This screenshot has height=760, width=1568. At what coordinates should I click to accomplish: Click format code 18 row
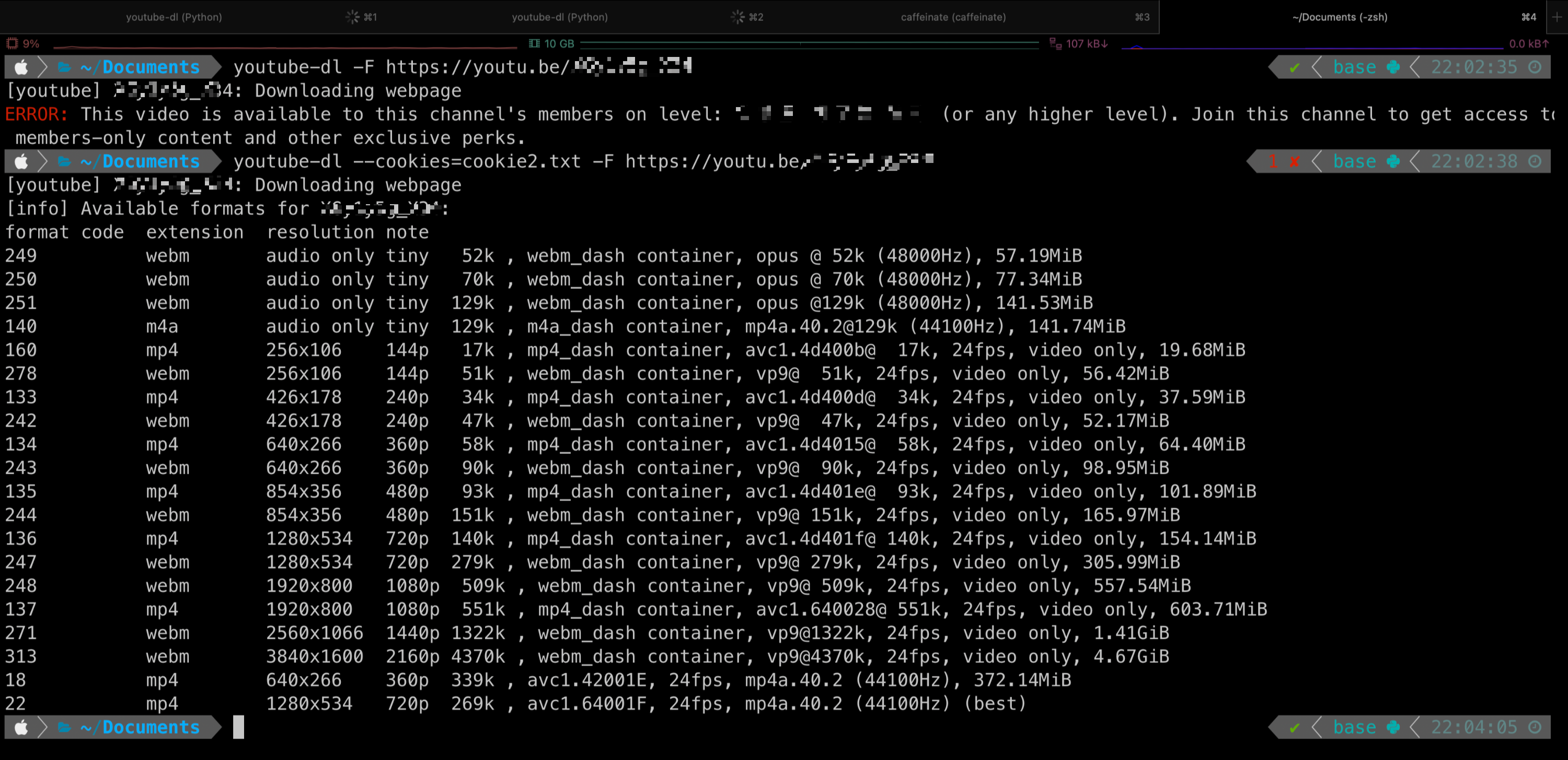tap(538, 680)
